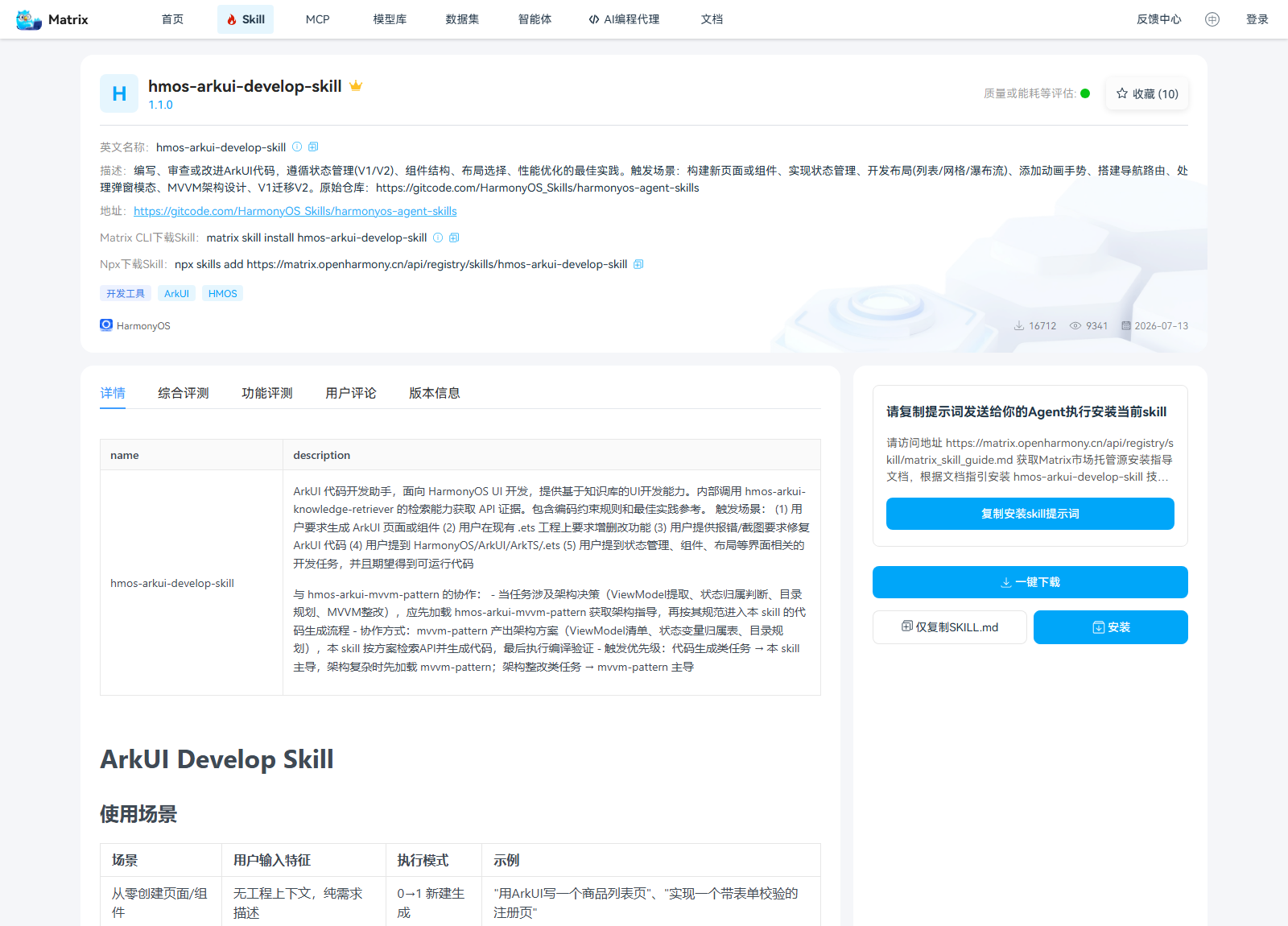Click the 质量或能耗等评估 label
Screen dimensions: 1288x926
tap(1030, 93)
